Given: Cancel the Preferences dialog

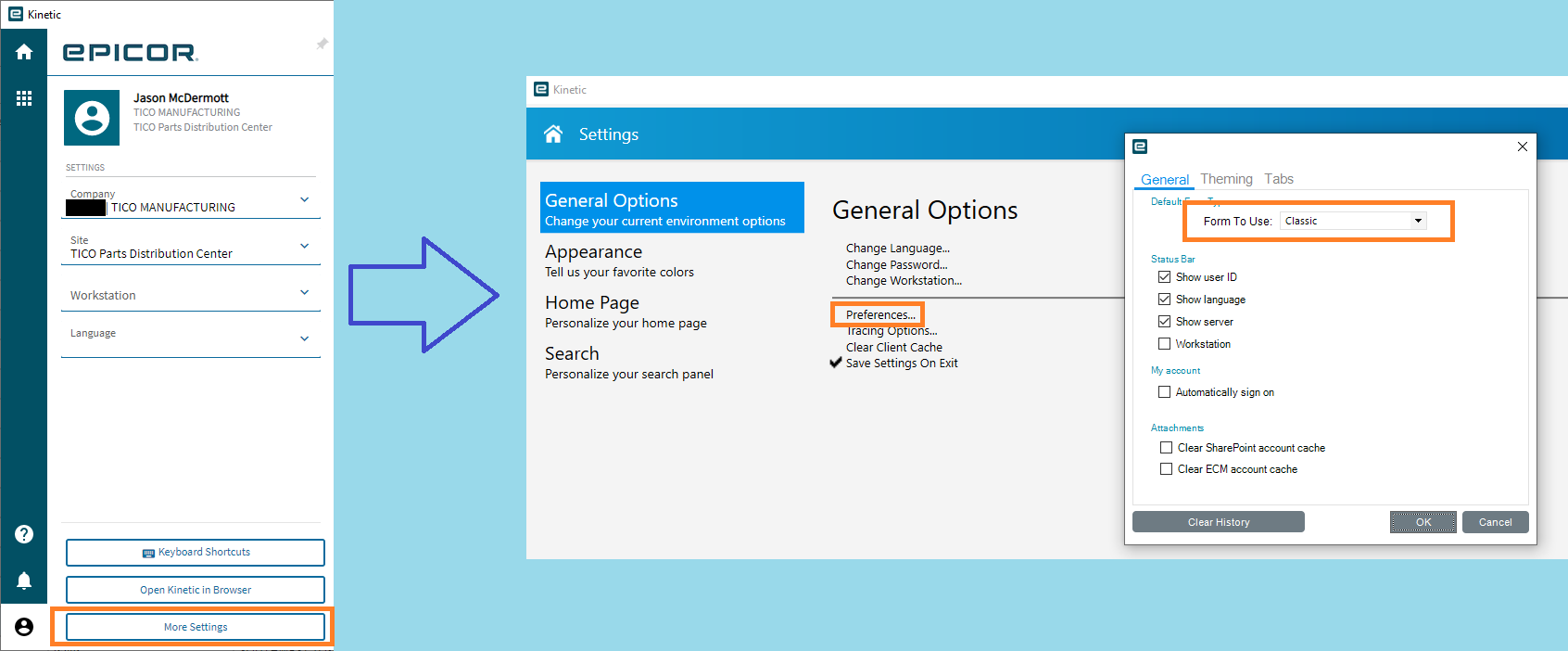Looking at the screenshot, I should [x=1496, y=522].
